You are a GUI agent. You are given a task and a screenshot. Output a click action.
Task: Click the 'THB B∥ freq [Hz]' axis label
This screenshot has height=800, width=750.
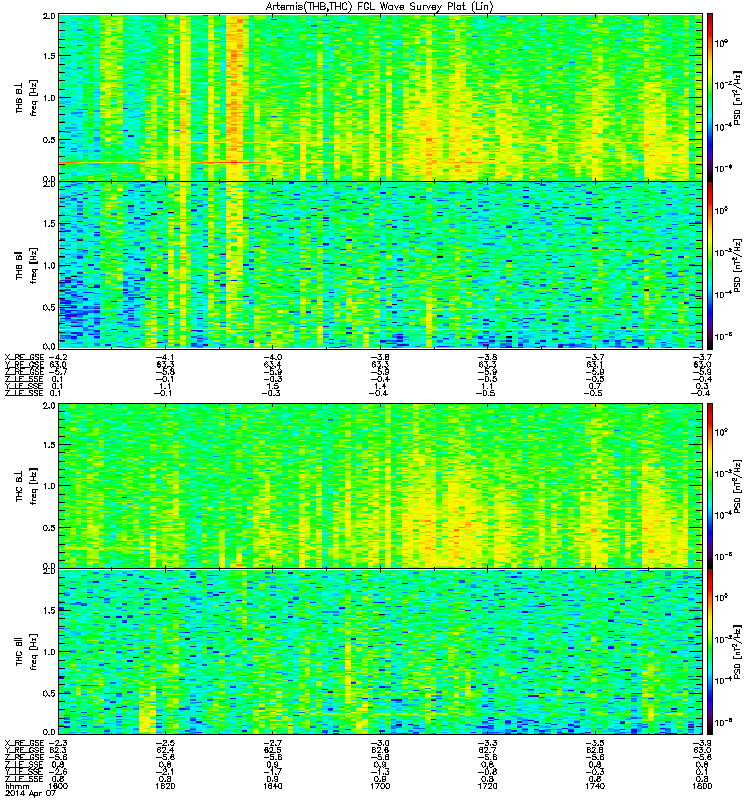point(27,265)
